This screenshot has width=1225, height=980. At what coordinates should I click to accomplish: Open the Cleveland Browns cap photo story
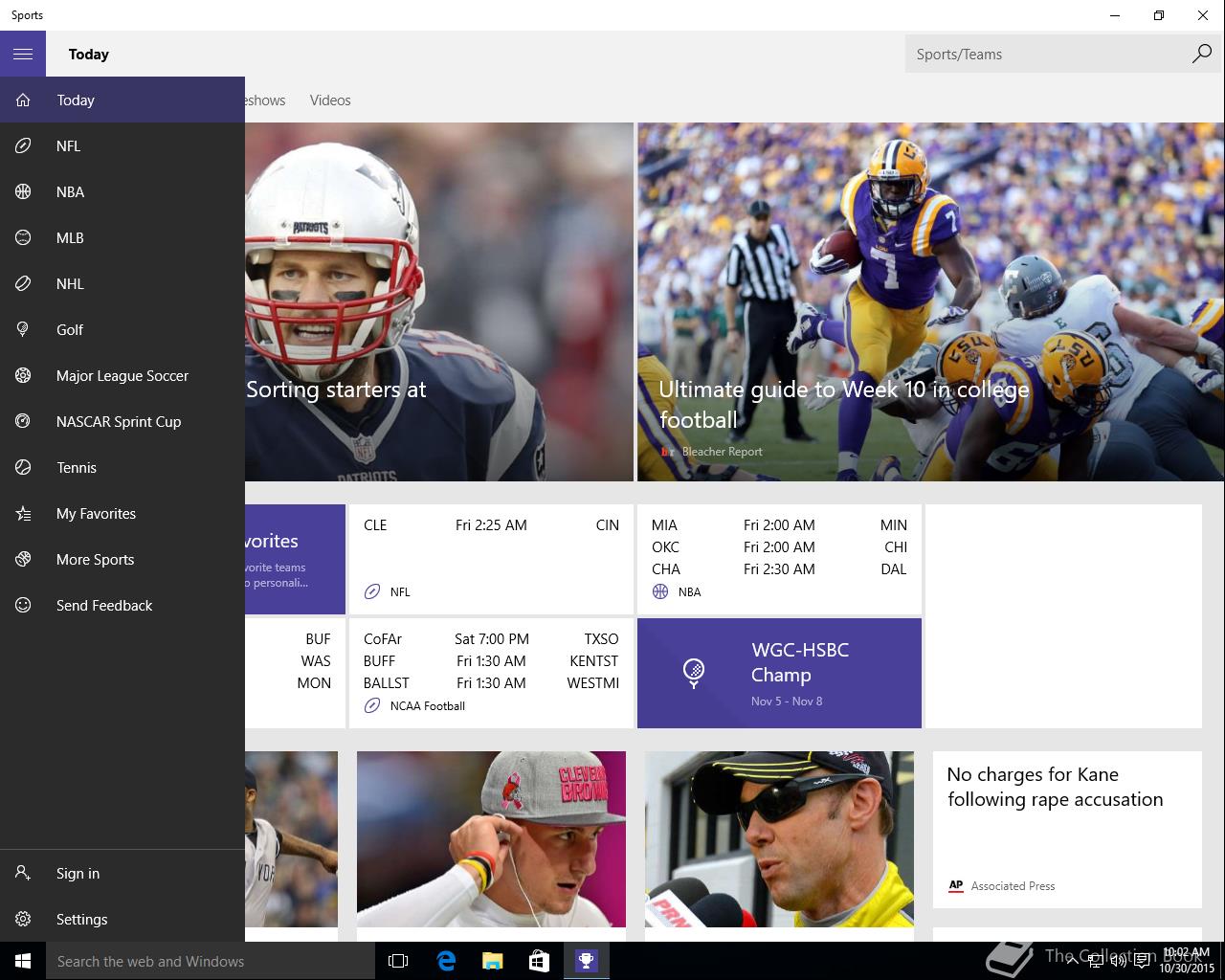point(491,838)
